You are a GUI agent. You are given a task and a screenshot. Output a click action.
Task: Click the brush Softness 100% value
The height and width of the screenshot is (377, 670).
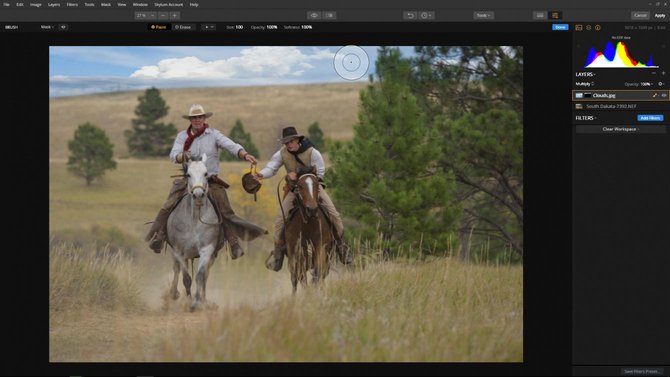(x=307, y=27)
